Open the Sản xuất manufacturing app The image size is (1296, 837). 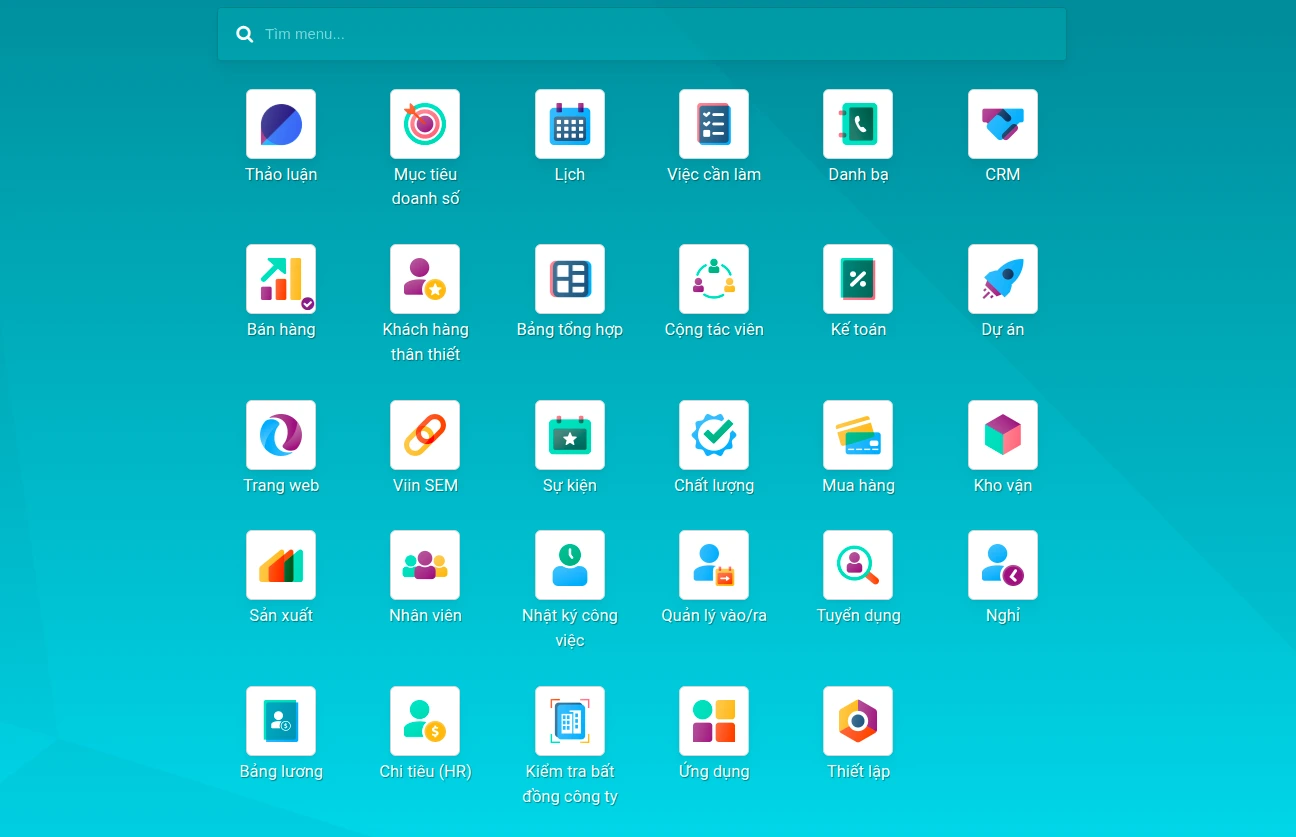pyautogui.click(x=281, y=566)
